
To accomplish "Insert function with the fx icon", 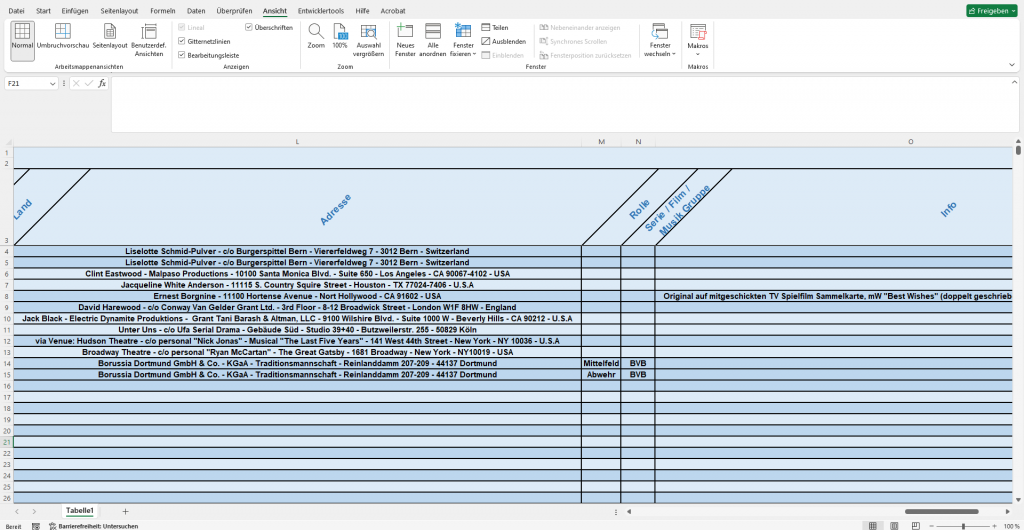I will 102,84.
